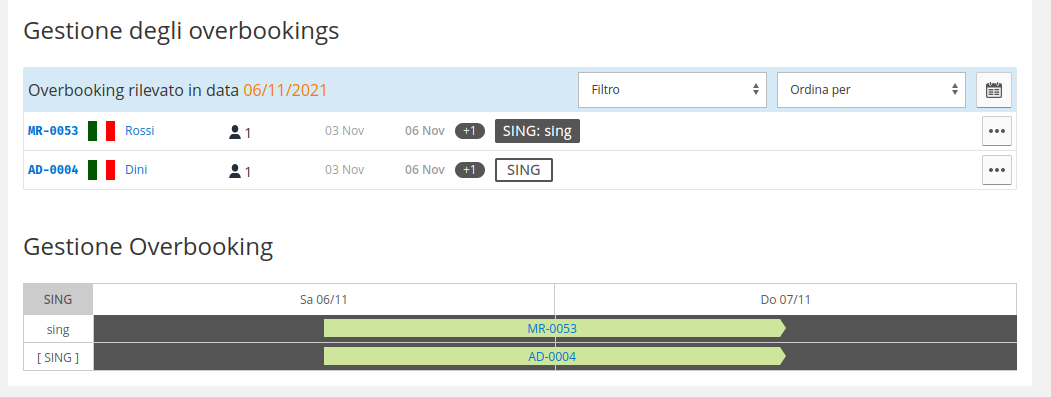Image resolution: width=1051 pixels, height=397 pixels.
Task: Open three-dots menu for Dini reservation
Action: [997, 170]
